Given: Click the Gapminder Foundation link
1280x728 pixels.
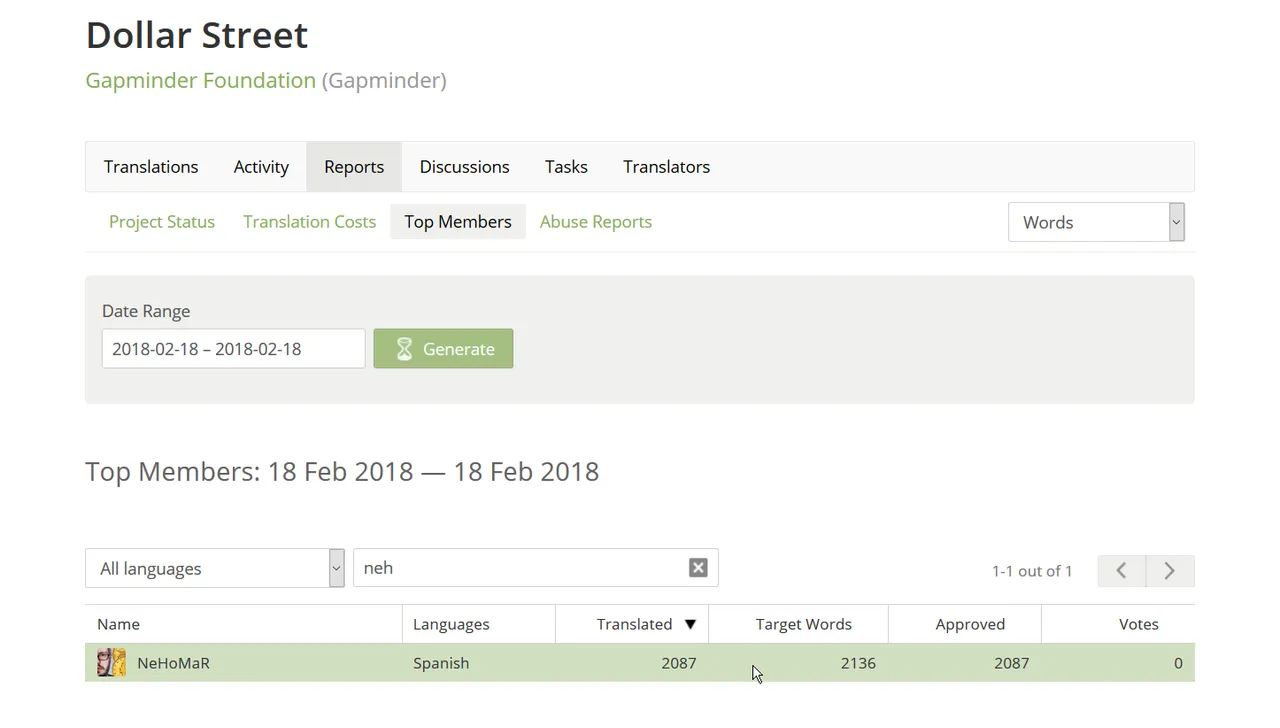Looking at the screenshot, I should tap(200, 80).
